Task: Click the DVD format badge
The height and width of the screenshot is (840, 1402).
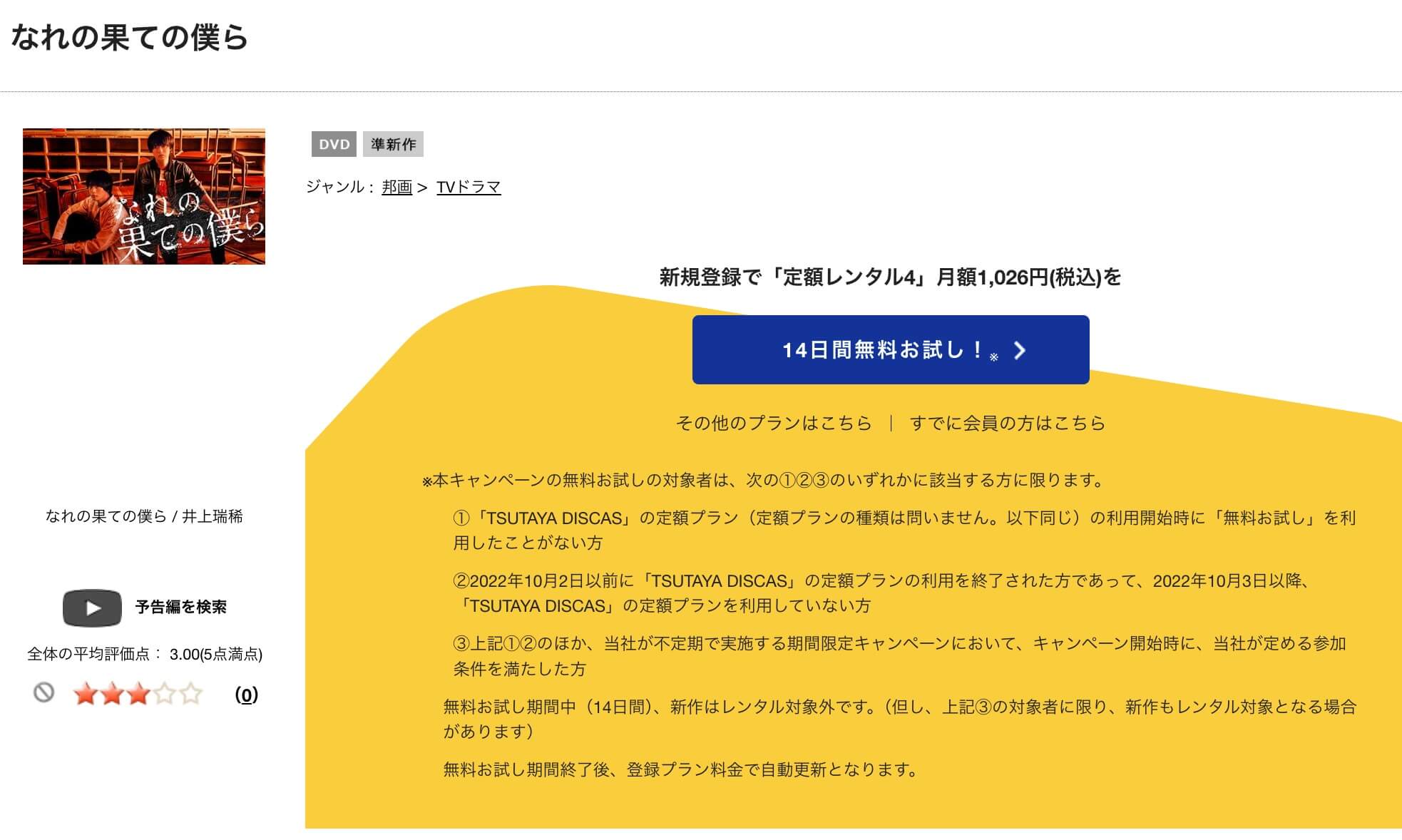Action: click(335, 145)
